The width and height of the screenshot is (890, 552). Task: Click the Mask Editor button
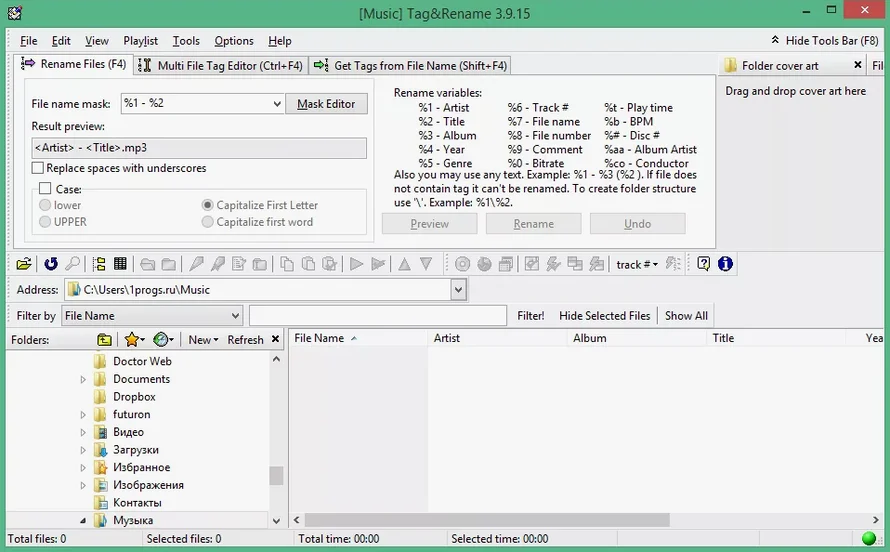tap(326, 104)
